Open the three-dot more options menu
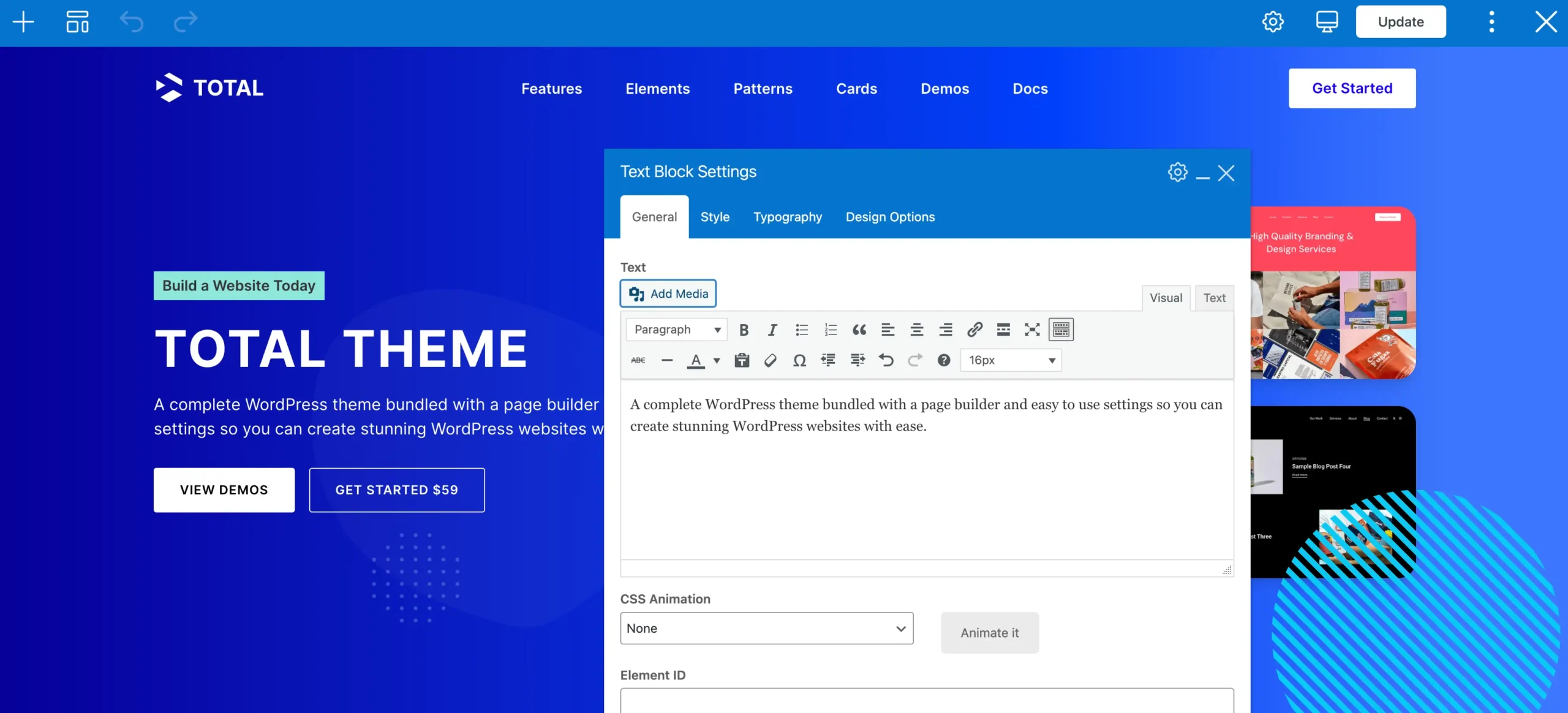Viewport: 1568px width, 713px height. (x=1492, y=22)
